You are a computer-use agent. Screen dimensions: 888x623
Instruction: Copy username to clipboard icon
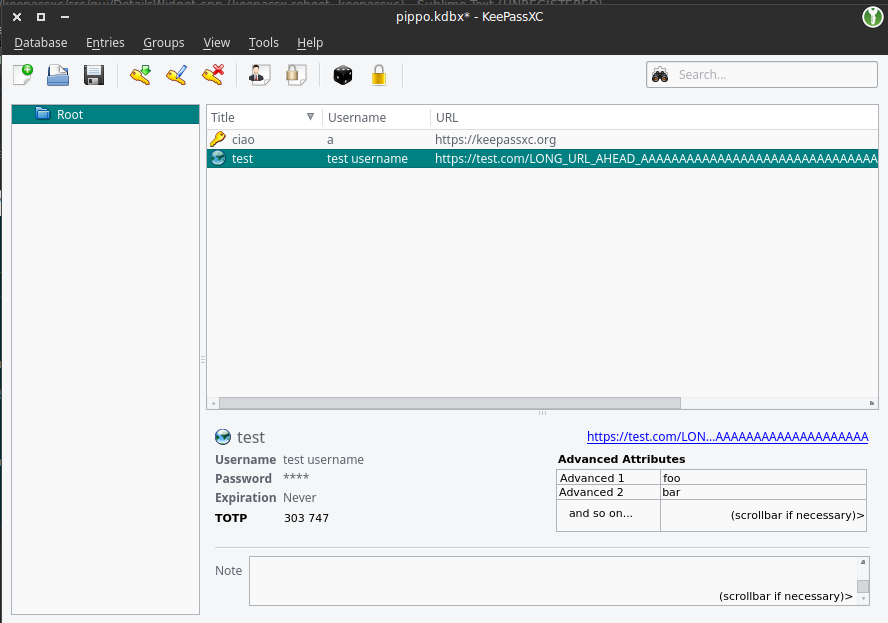tap(259, 75)
